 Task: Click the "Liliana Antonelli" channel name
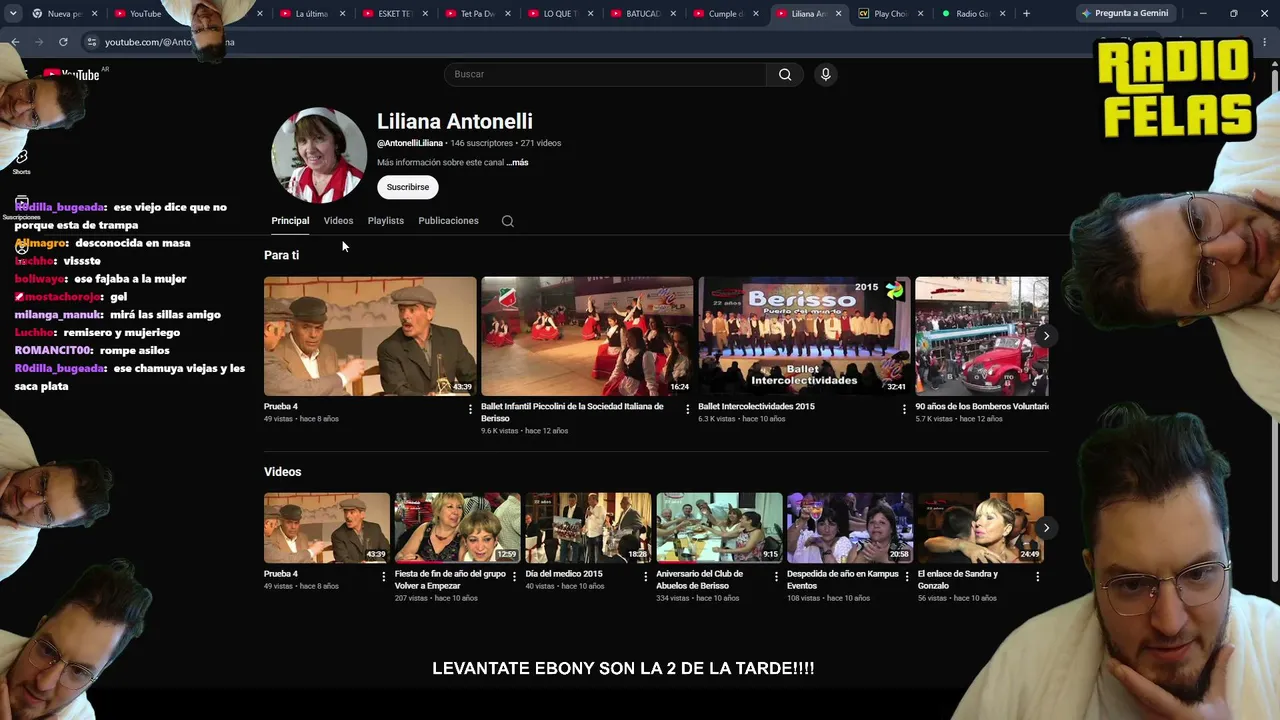click(455, 122)
